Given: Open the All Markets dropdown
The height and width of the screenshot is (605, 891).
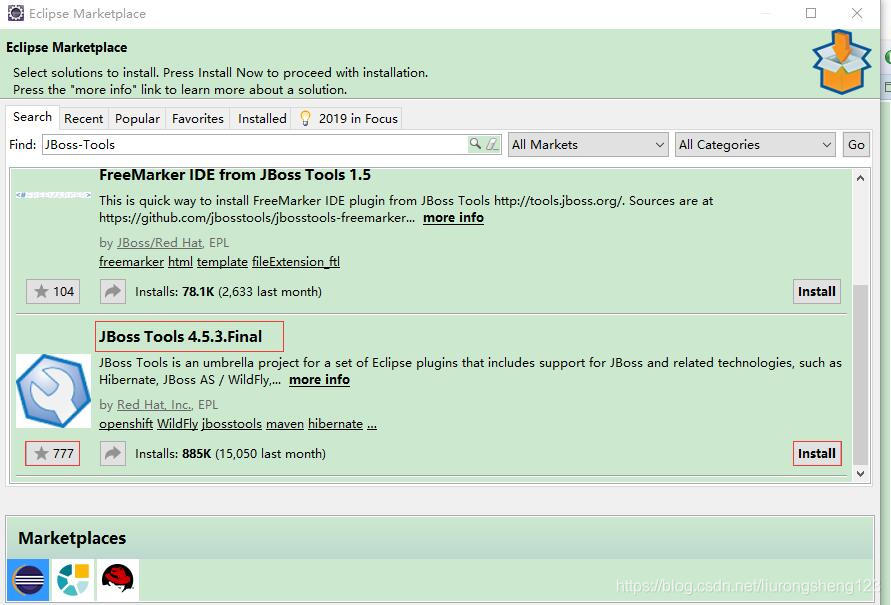Looking at the screenshot, I should pos(588,144).
